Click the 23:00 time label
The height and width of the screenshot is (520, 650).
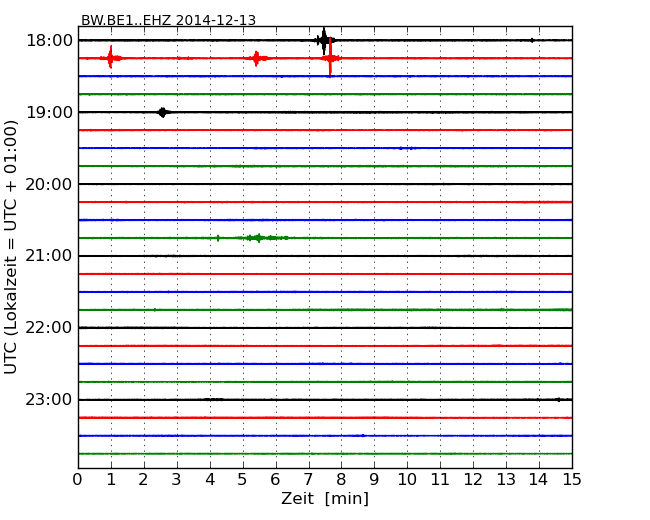coord(49,400)
